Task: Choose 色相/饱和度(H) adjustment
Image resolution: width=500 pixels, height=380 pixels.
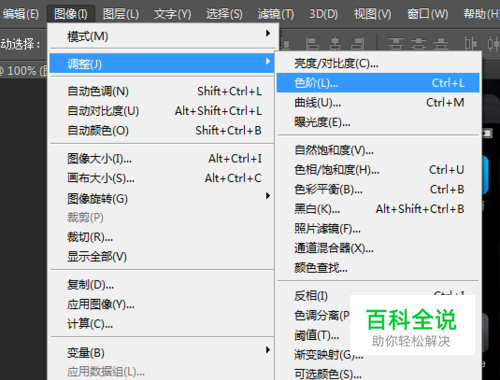Action: 378,170
